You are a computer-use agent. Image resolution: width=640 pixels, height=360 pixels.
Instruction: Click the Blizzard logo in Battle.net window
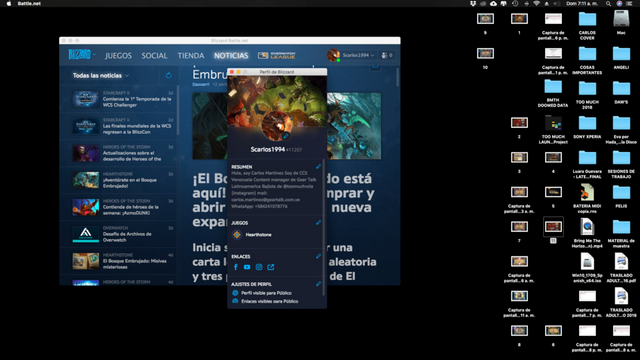(x=79, y=55)
